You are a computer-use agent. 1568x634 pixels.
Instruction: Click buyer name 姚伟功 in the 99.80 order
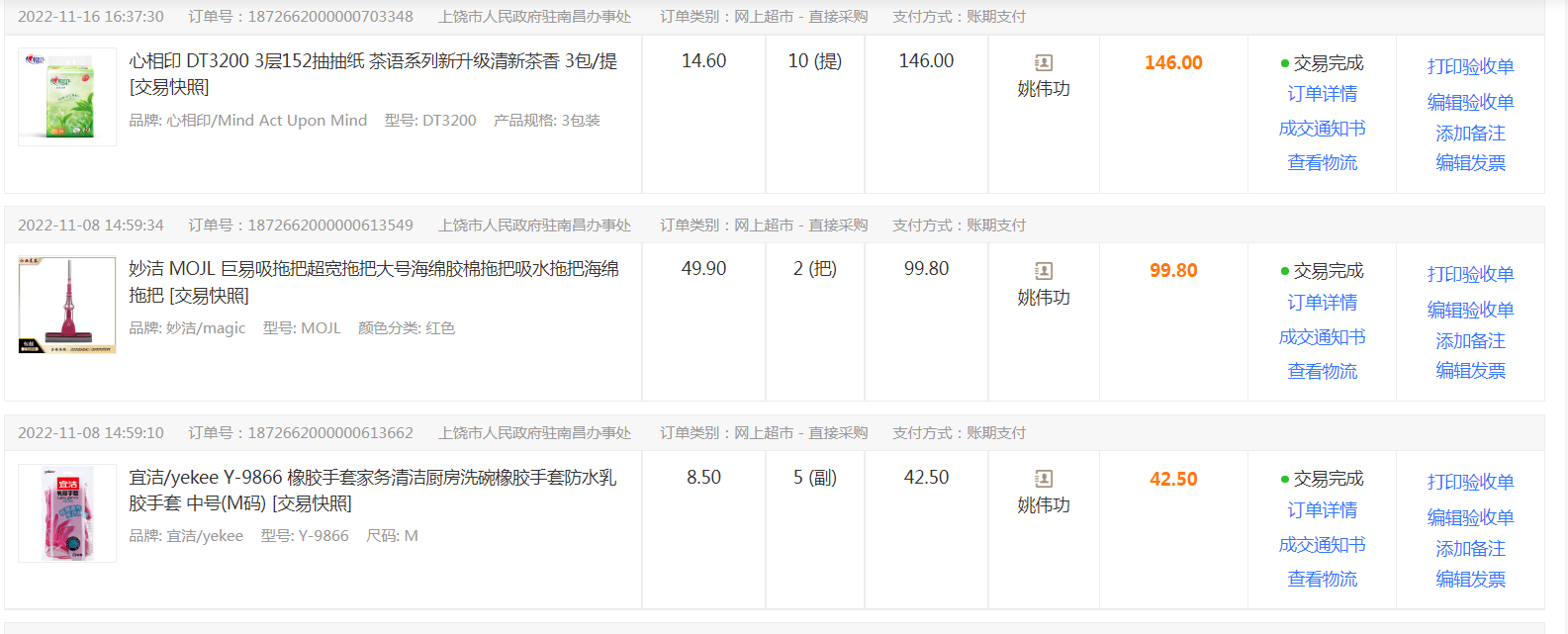pyautogui.click(x=1044, y=298)
